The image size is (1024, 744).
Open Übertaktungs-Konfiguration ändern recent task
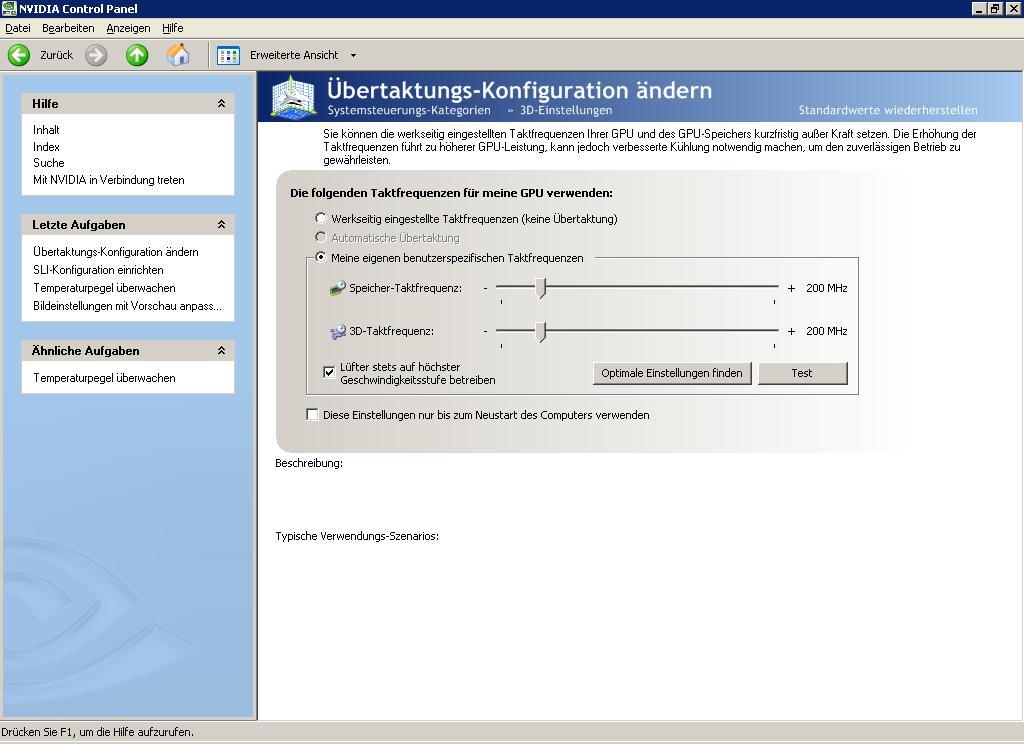pyautogui.click(x=116, y=251)
